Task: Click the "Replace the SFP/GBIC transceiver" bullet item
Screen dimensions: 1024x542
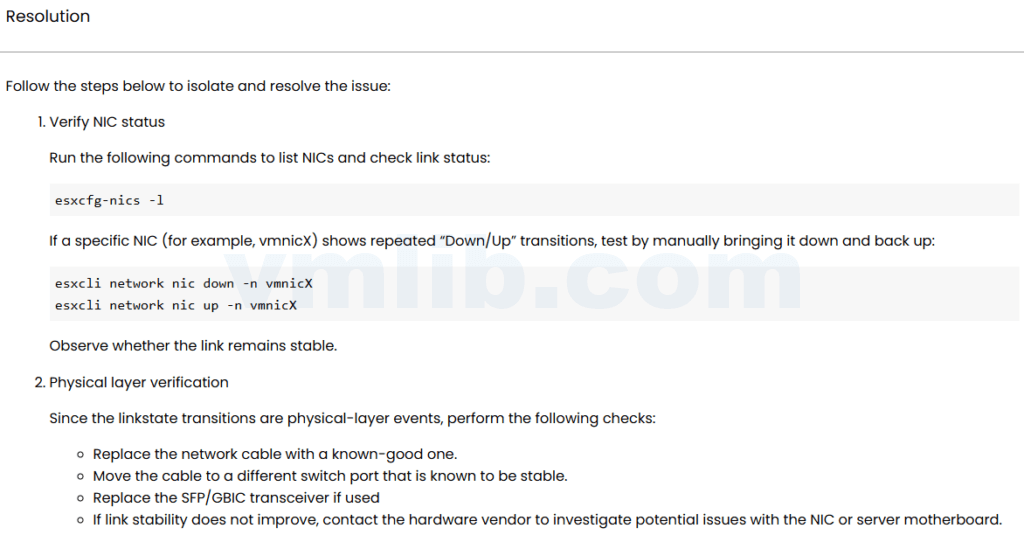Action: 236,498
